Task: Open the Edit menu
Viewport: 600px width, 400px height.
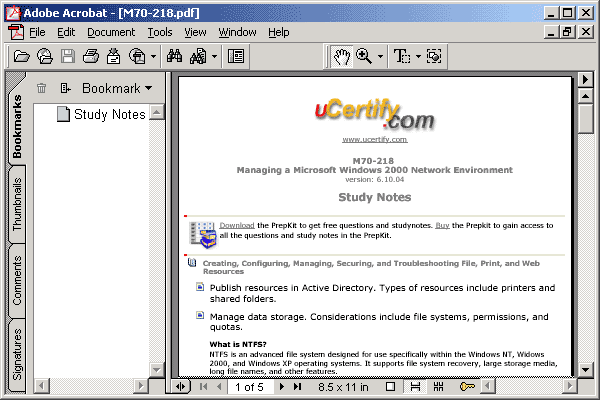Action: point(66,32)
